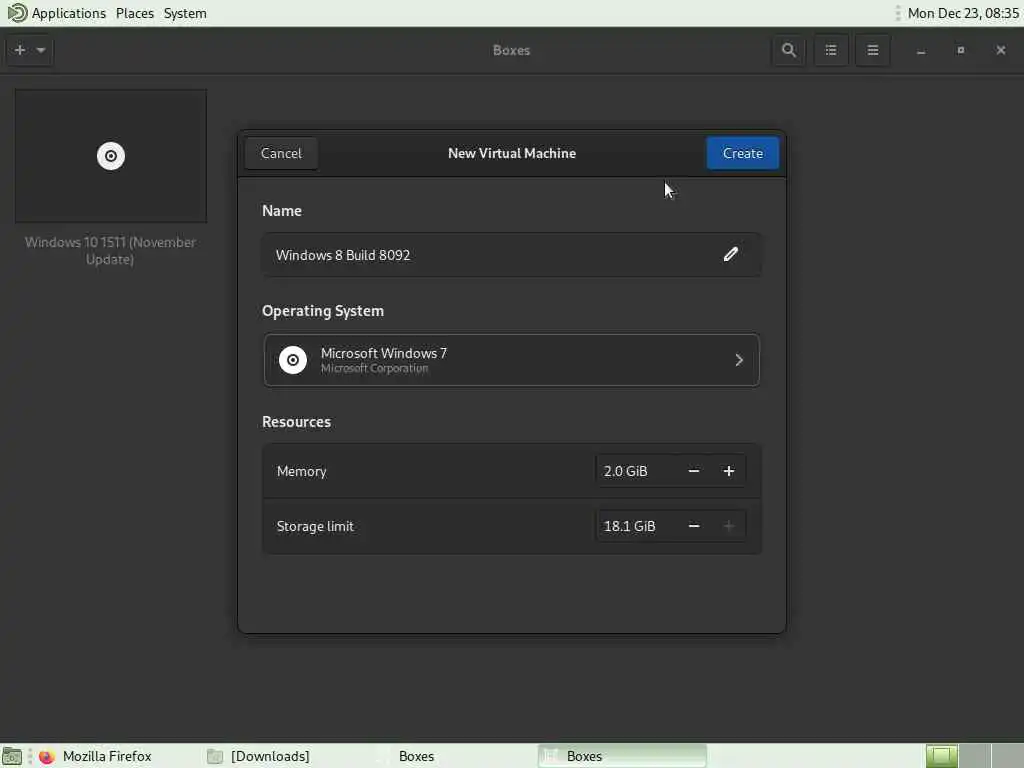The width and height of the screenshot is (1024, 768).
Task: Click the Resources section heading
Action: point(296,422)
